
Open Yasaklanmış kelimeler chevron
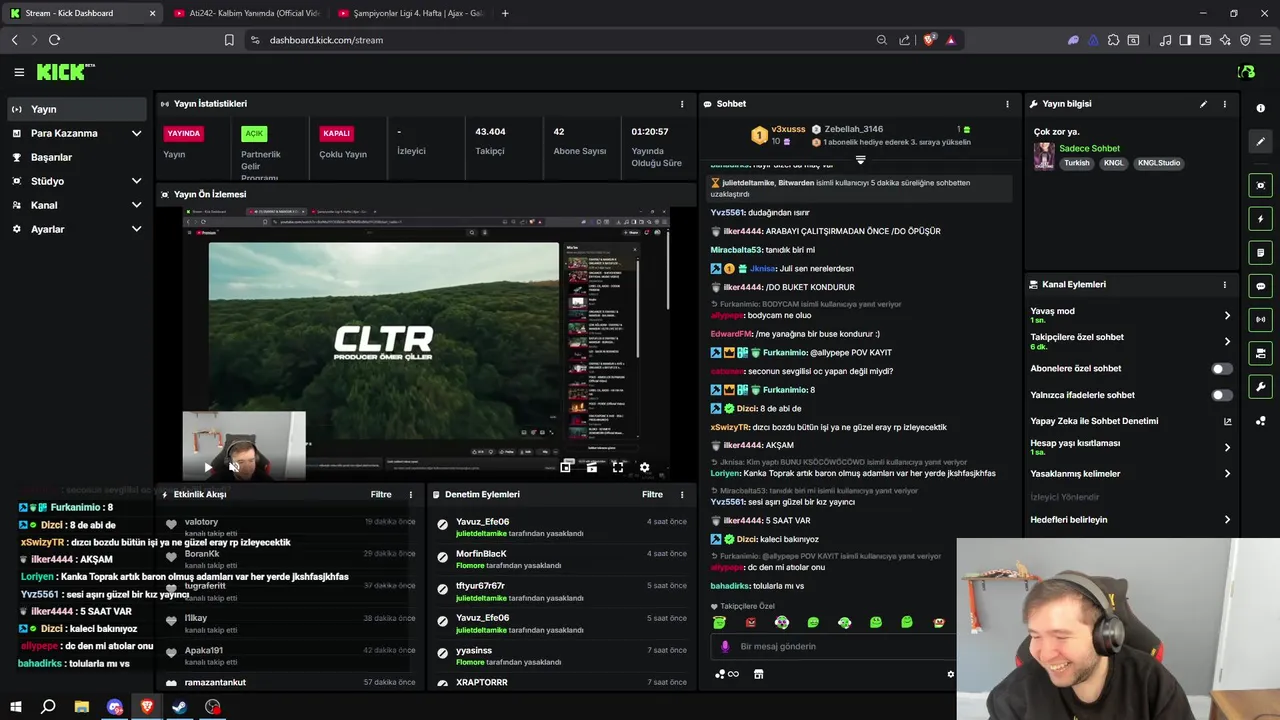1227,474
